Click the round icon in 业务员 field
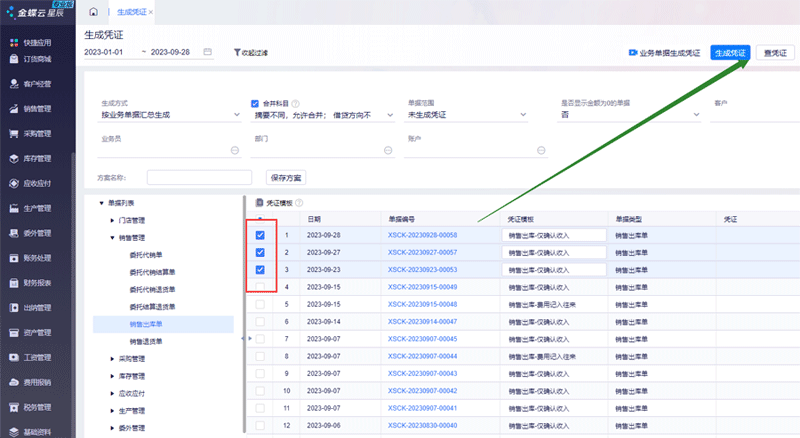Image resolution: width=800 pixels, height=438 pixels. (235, 151)
